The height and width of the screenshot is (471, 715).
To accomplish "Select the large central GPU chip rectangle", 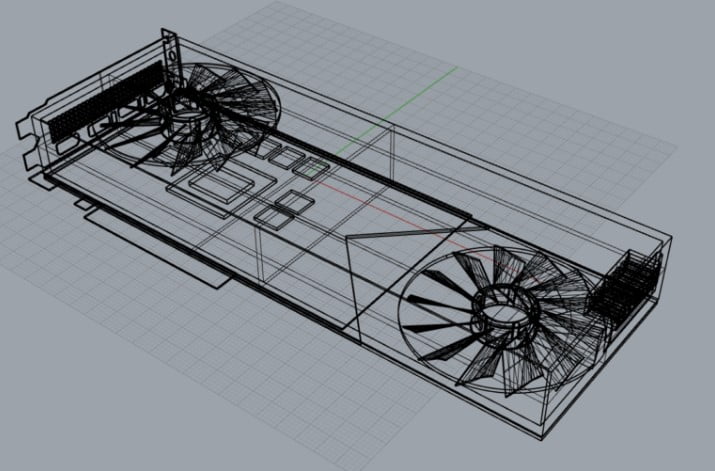I will tap(221, 186).
